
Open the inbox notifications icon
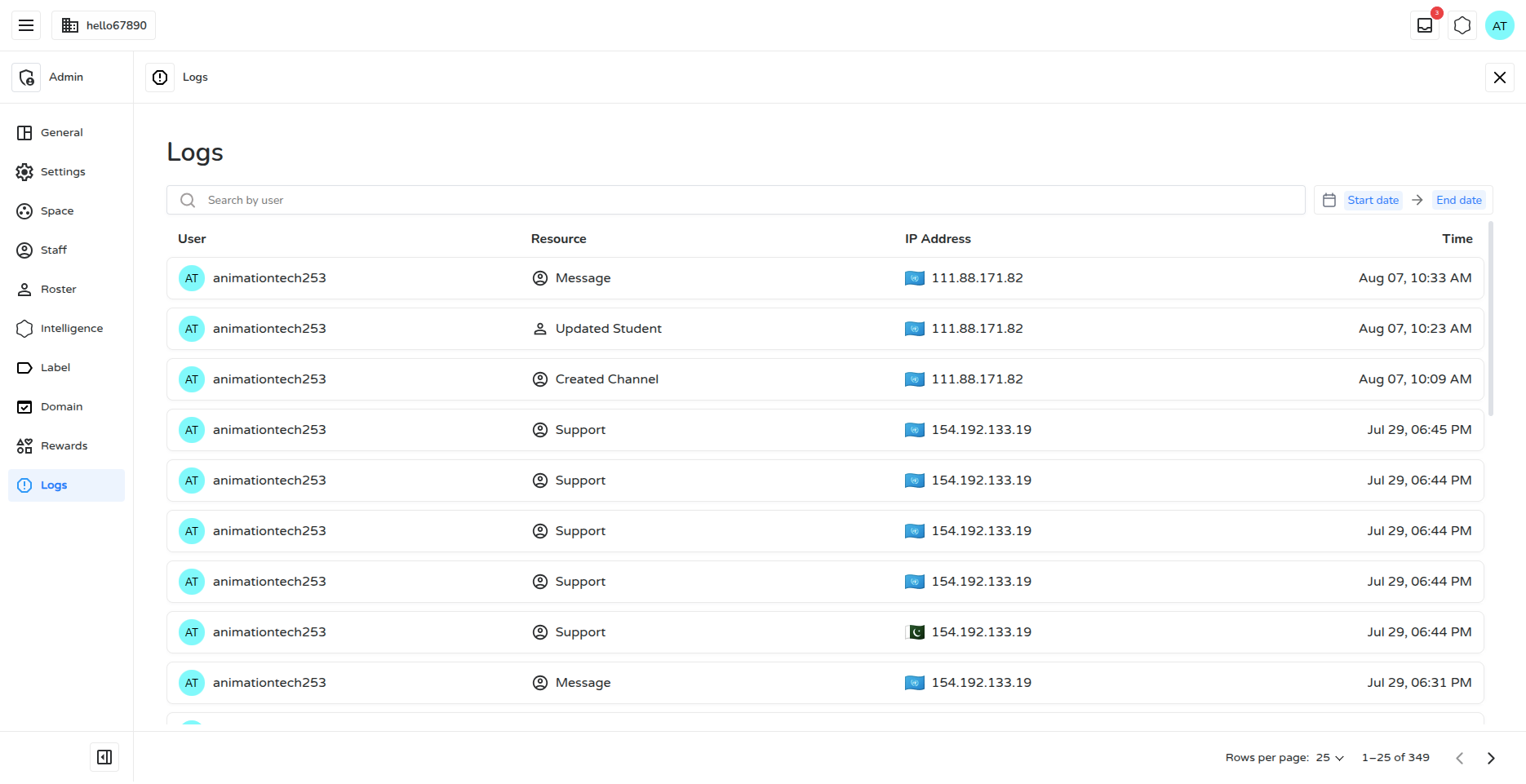pos(1425,25)
